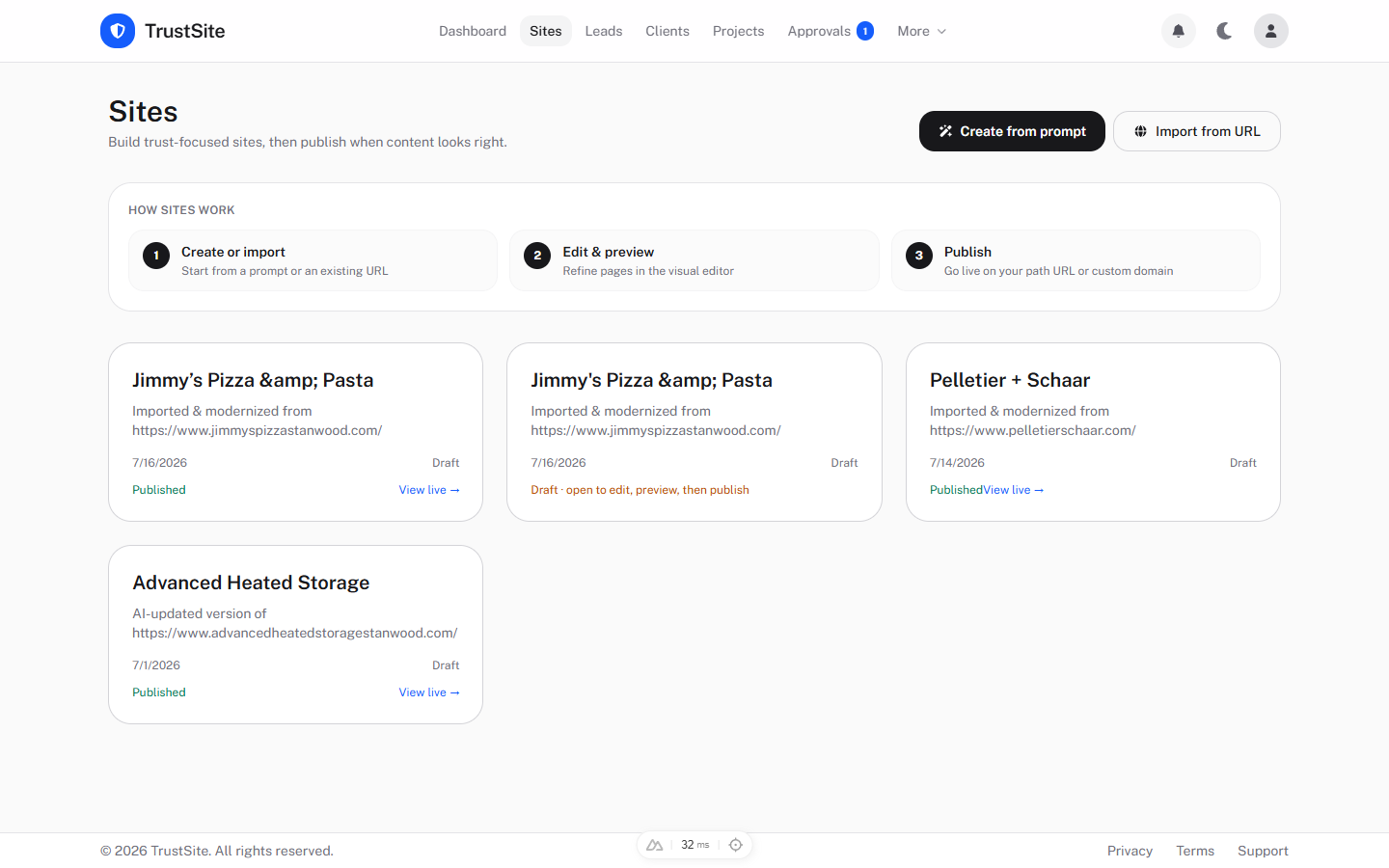Click the crosshair inspect icon in bottom toolbar
The height and width of the screenshot is (868, 1389).
tap(736, 845)
